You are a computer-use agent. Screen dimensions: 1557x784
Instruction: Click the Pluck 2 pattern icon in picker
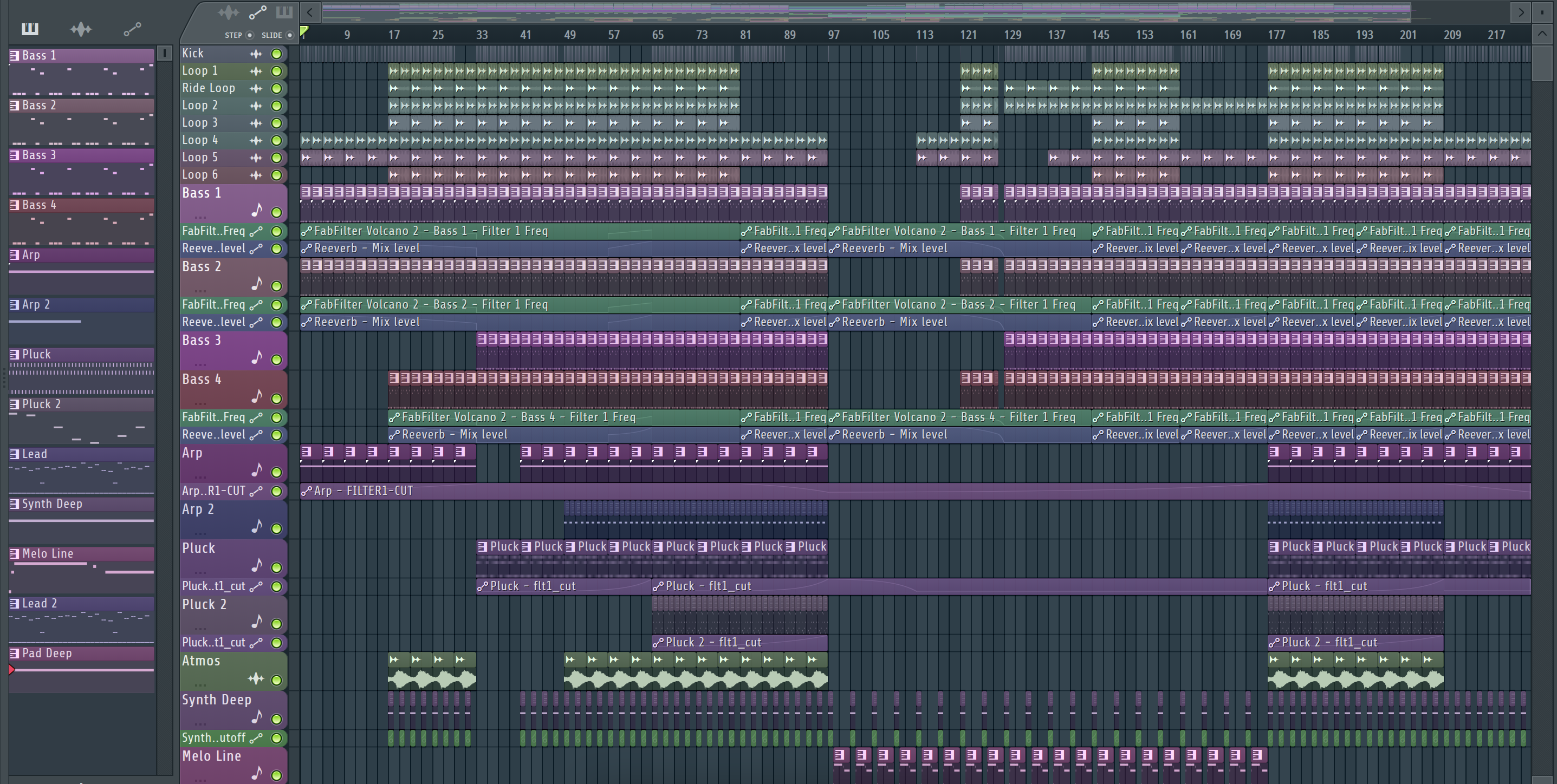point(15,404)
